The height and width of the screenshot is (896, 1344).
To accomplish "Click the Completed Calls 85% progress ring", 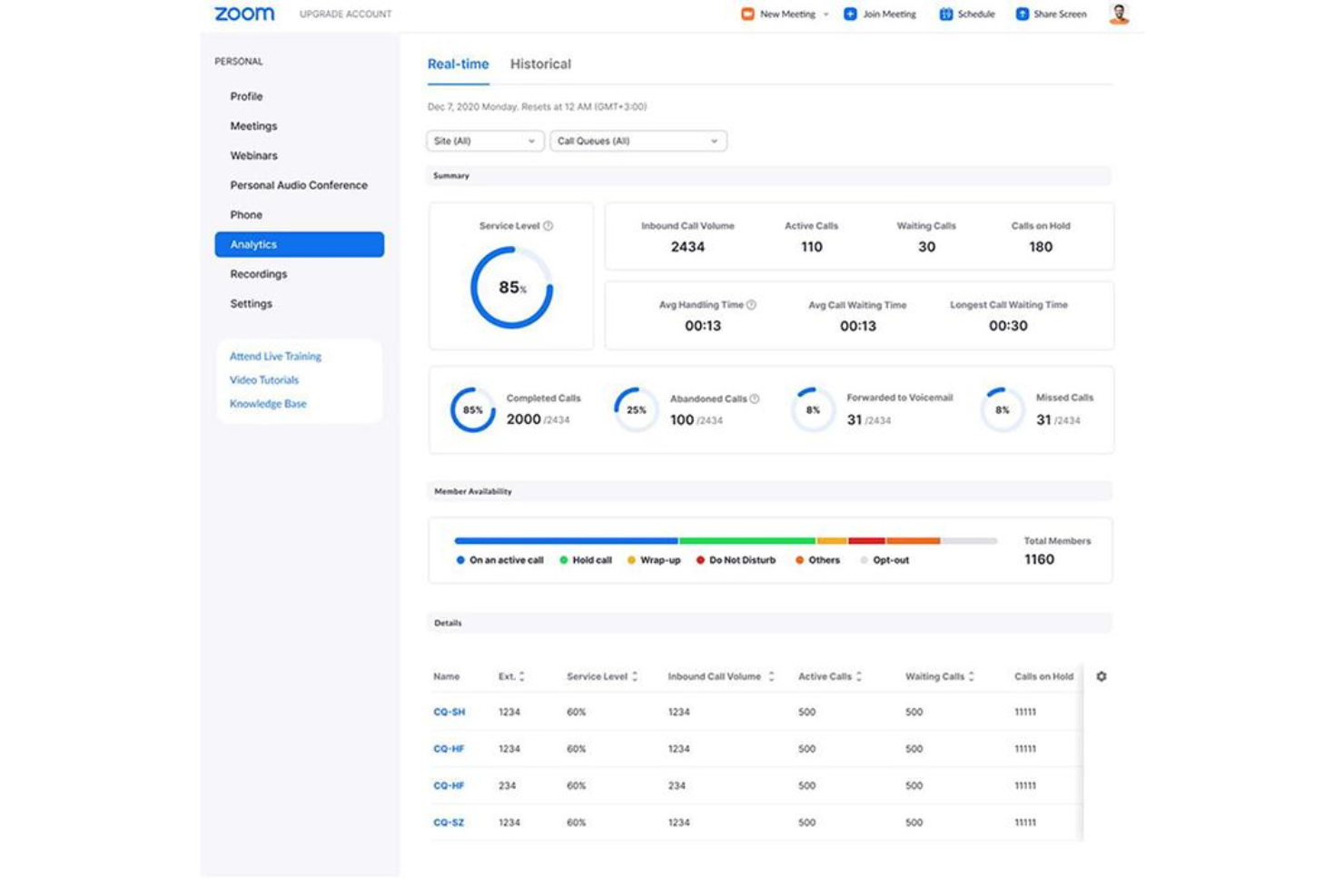I will 473,410.
